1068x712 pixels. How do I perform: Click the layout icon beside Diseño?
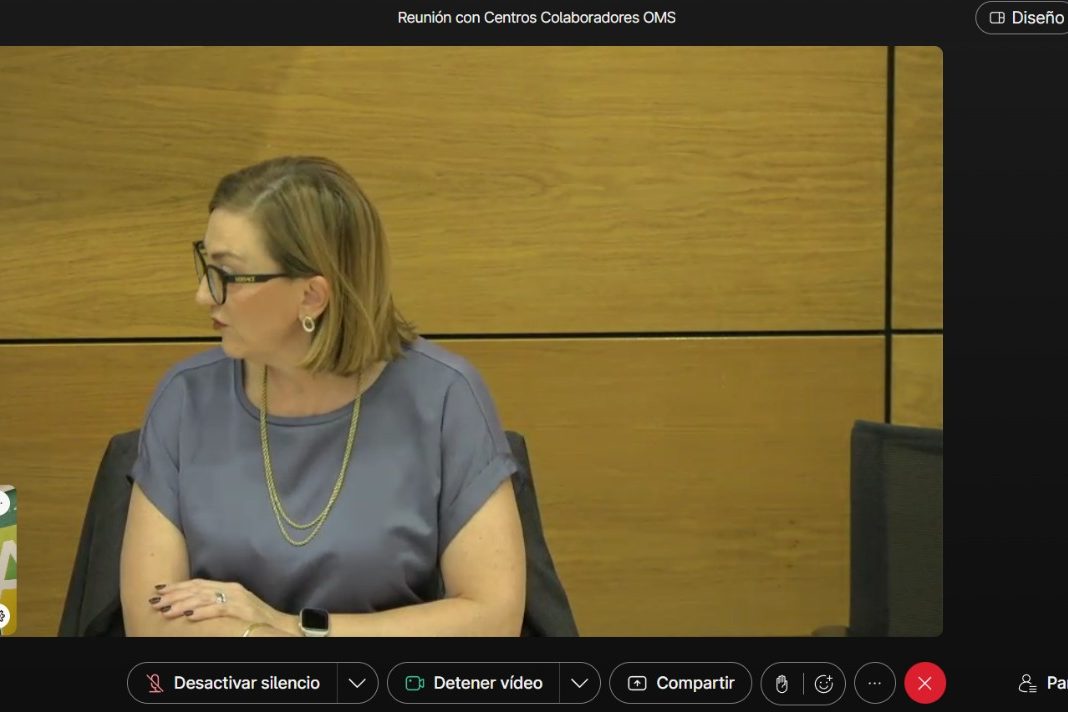997,18
